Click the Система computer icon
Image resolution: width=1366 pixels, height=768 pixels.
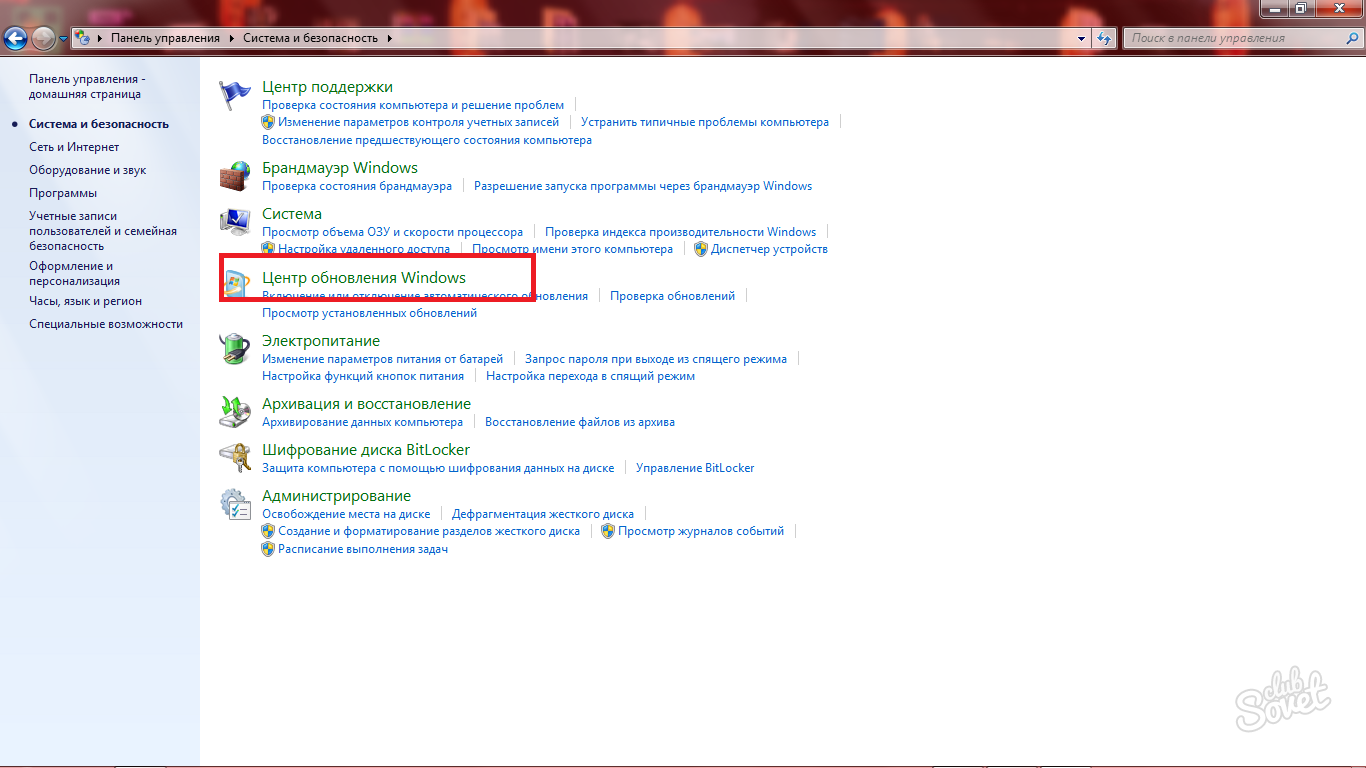click(235, 222)
